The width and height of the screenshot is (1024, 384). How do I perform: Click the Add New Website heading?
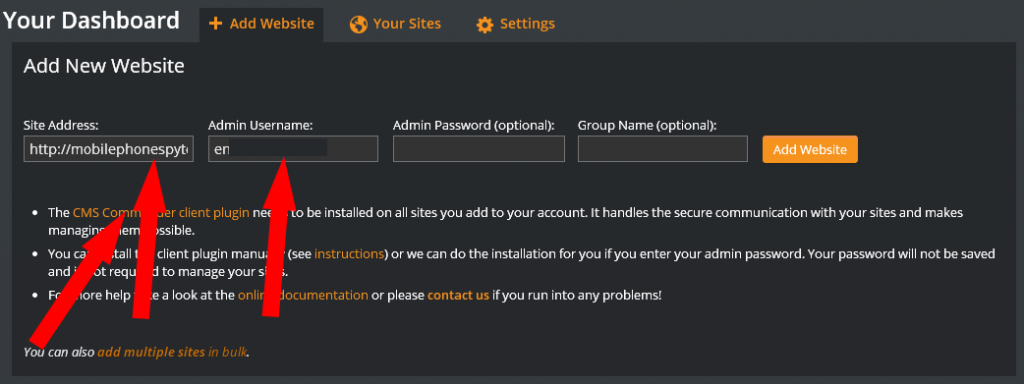coord(104,66)
